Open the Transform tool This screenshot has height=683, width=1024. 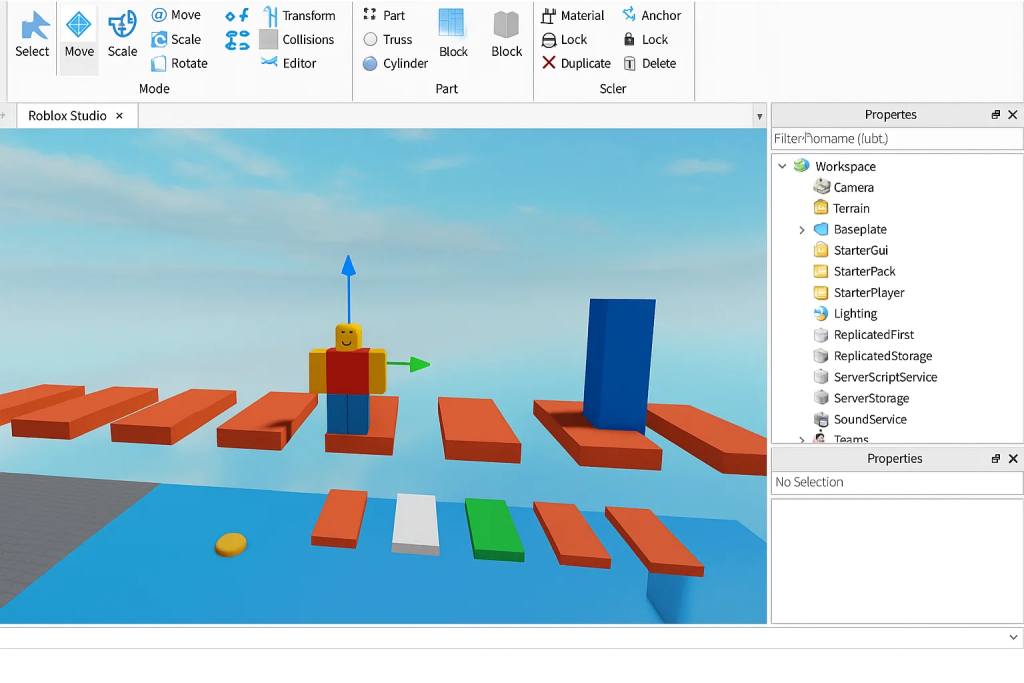(299, 15)
